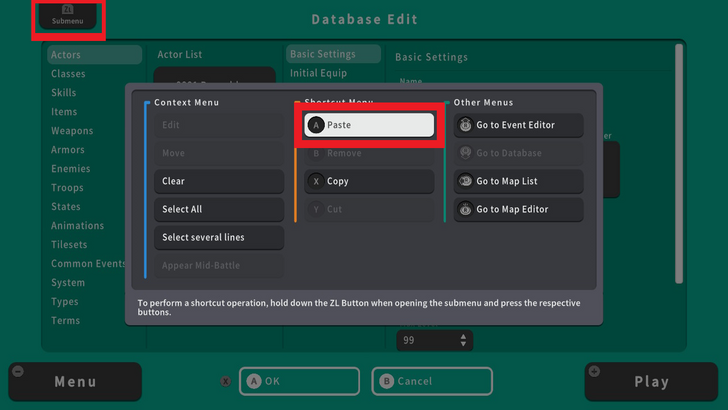Screen dimensions: 728x410
Task: Click the Go to Event Editor icon
Action: click(x=465, y=125)
